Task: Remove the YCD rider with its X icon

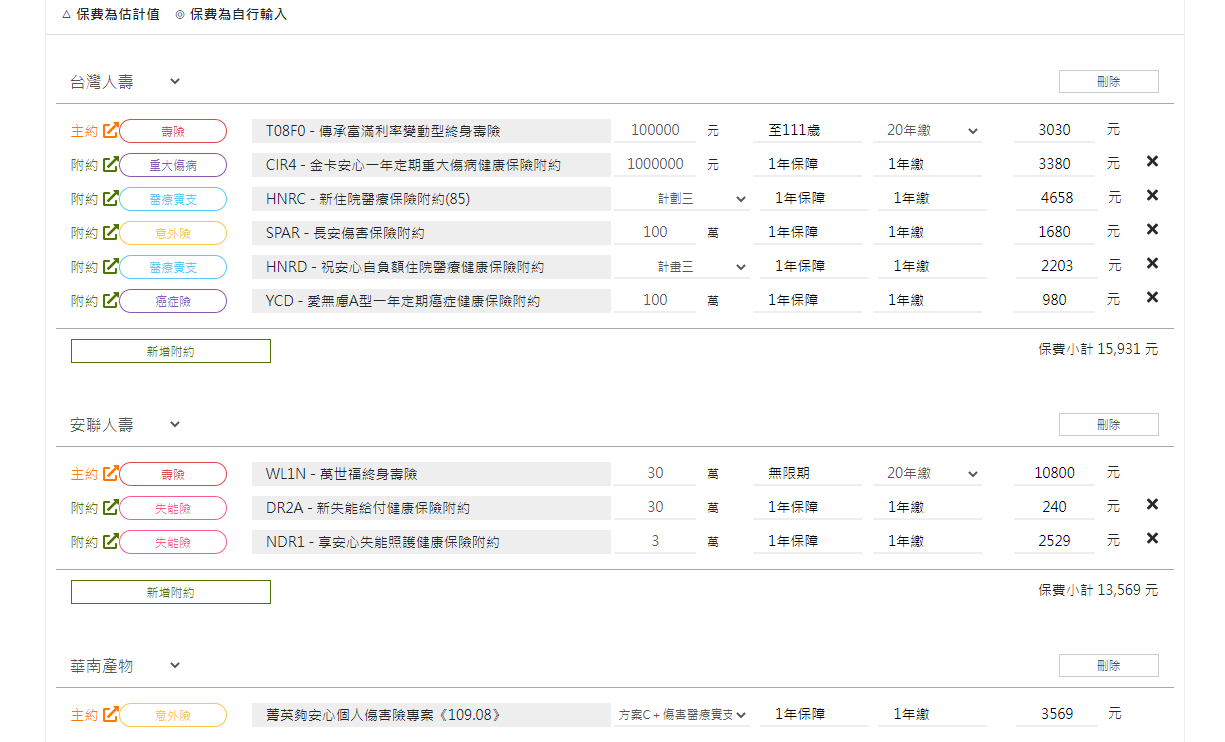Action: 1152,298
